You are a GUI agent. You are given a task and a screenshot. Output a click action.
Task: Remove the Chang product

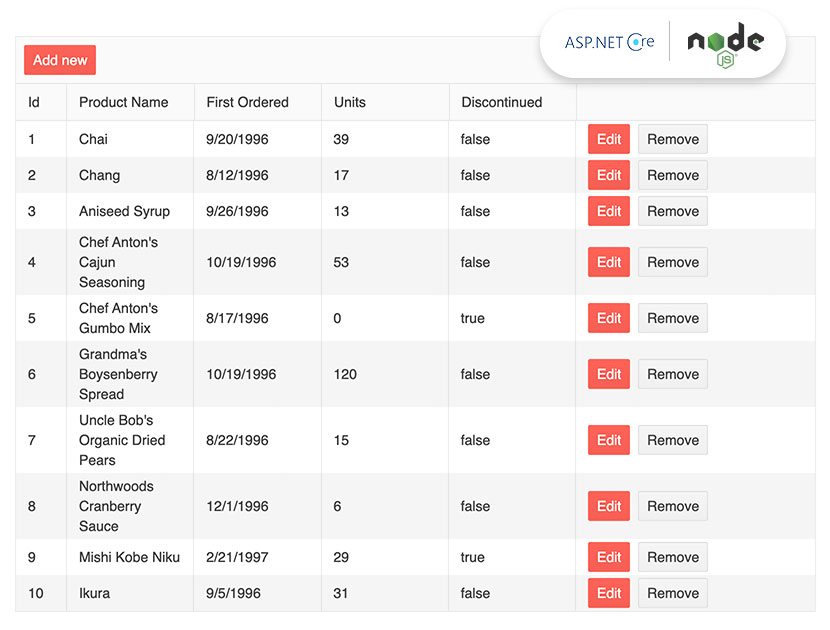672,175
